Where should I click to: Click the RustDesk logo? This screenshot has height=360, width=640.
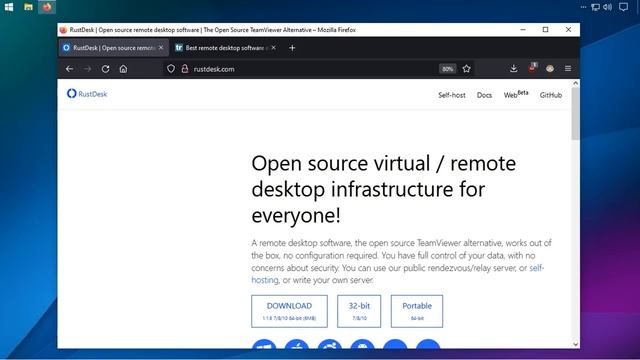pos(87,94)
